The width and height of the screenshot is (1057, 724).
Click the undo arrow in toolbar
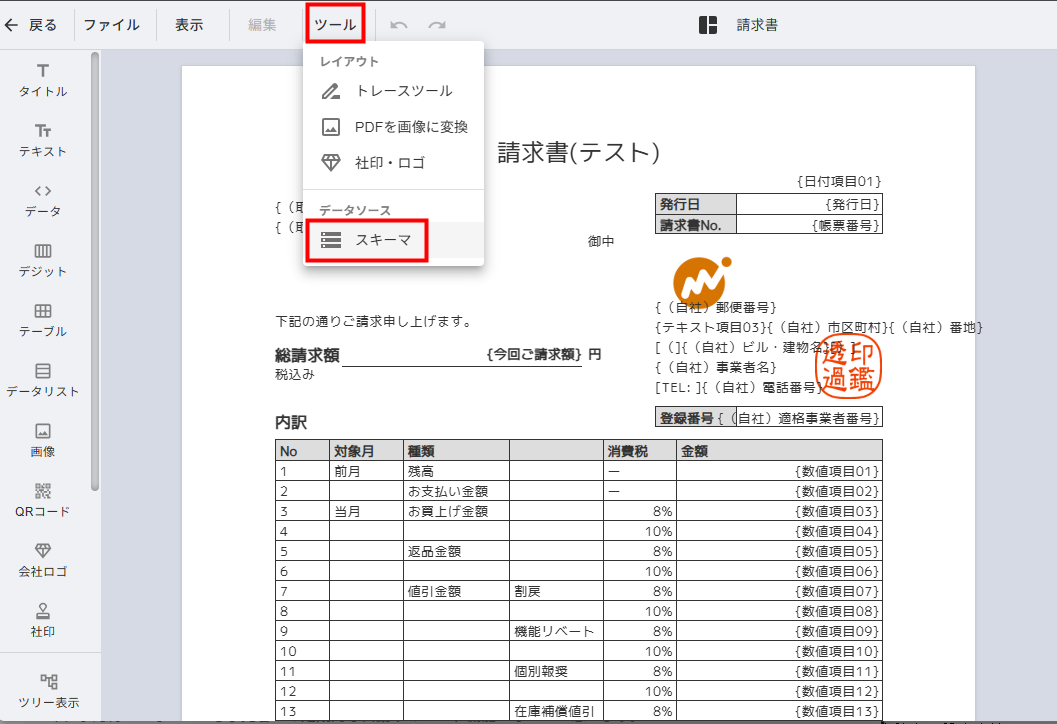[x=399, y=26]
